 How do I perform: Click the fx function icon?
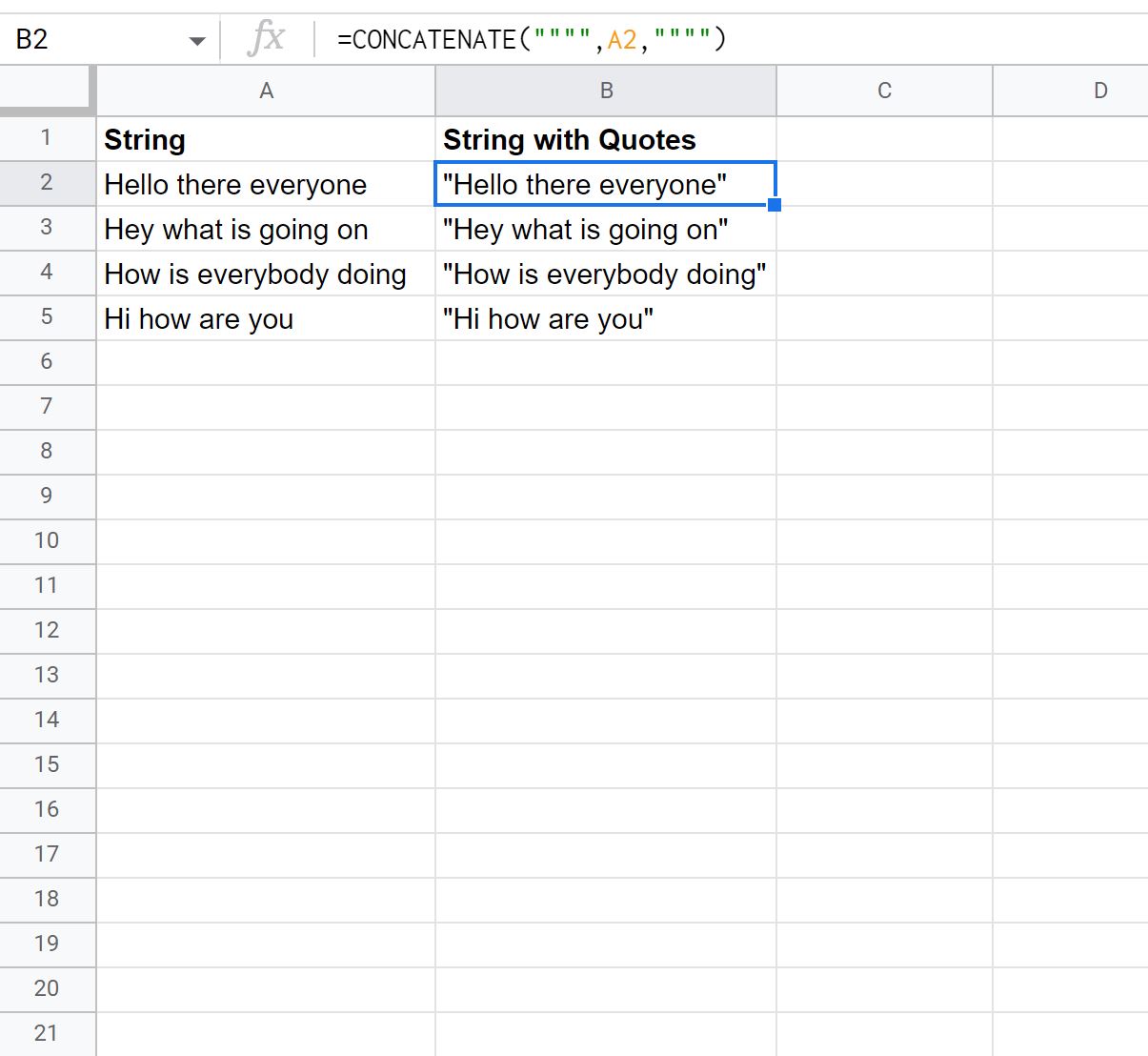tap(266, 39)
